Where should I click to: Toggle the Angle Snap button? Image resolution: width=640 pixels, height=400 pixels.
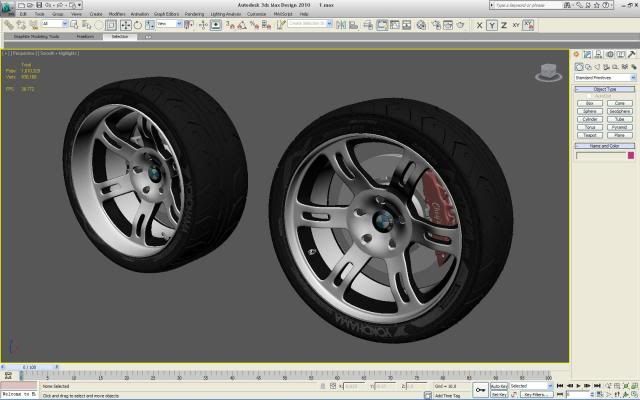pyautogui.click(x=242, y=25)
